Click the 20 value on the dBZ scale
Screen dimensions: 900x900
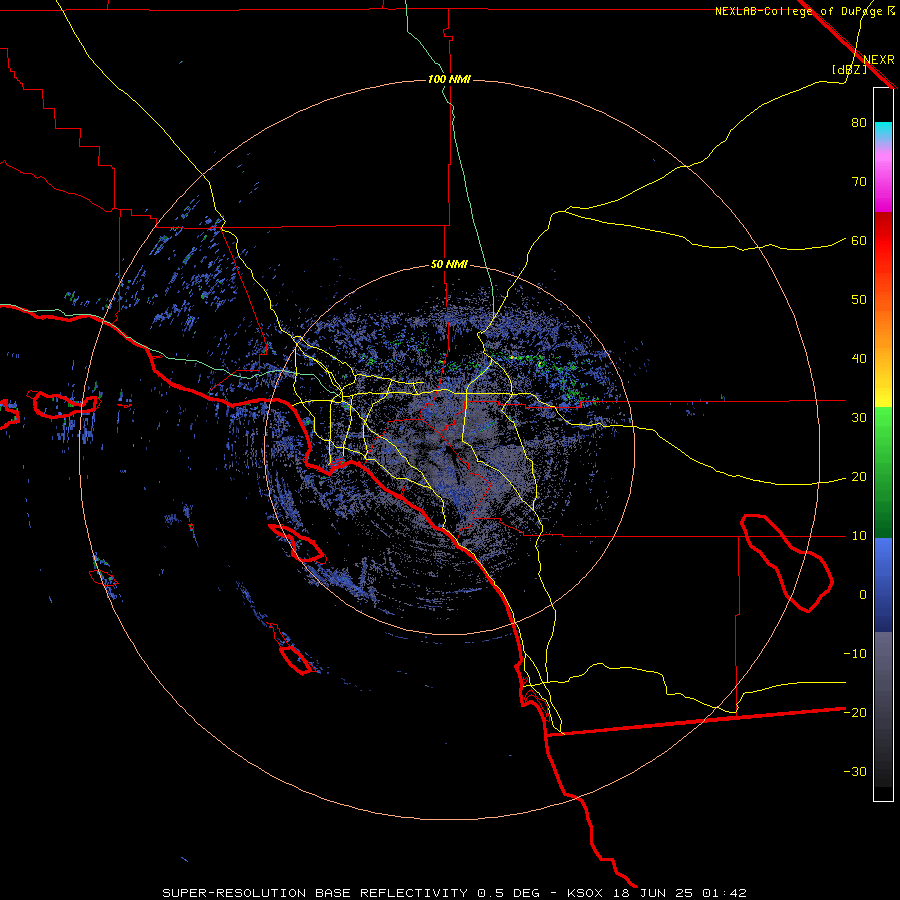pyautogui.click(x=859, y=477)
